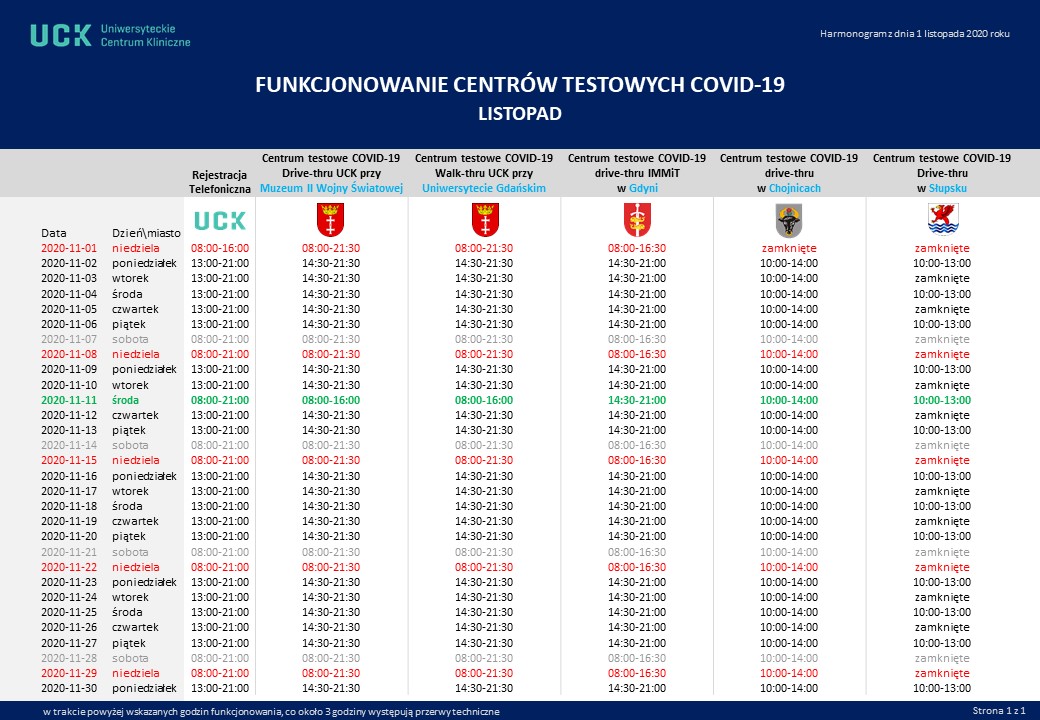Open the Muzeum II Wojny Światowej link
1040x720 pixels.
[330, 188]
